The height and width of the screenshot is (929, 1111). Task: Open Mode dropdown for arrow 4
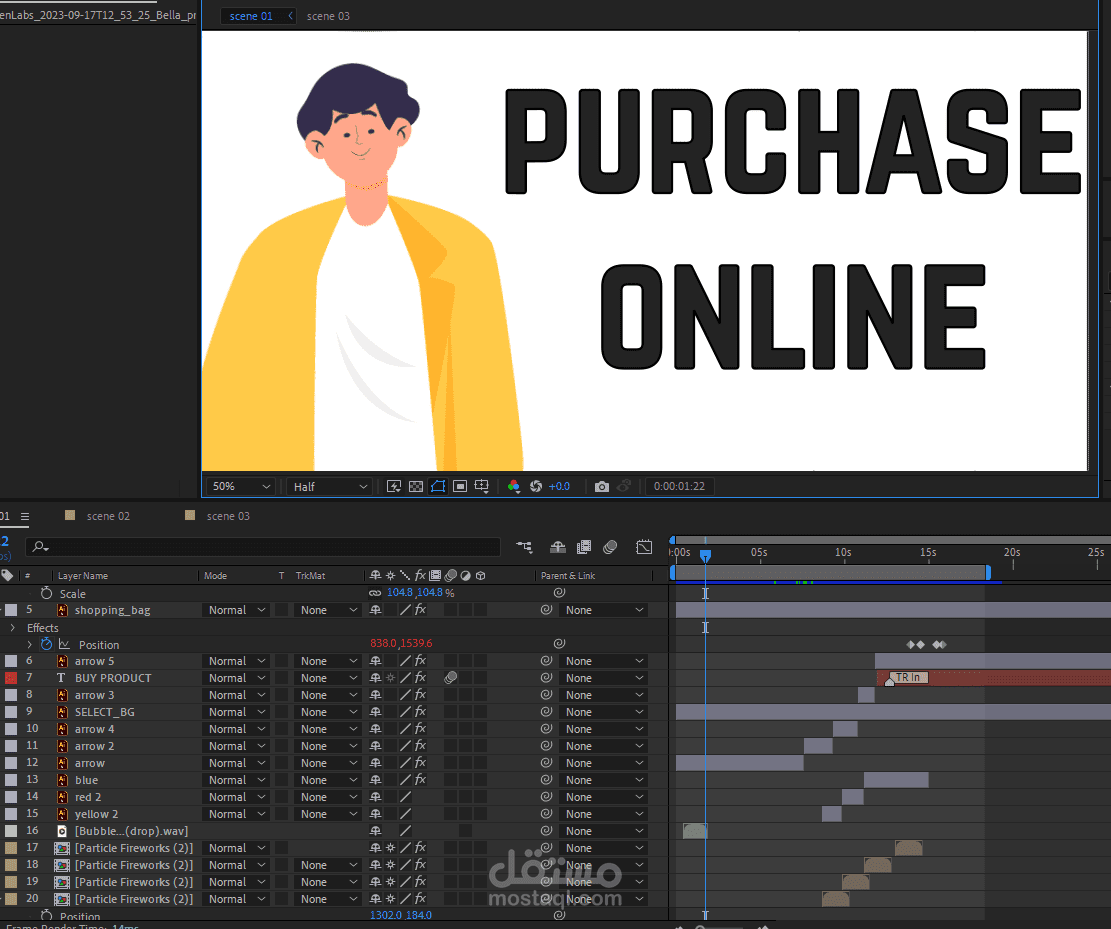[x=236, y=728]
